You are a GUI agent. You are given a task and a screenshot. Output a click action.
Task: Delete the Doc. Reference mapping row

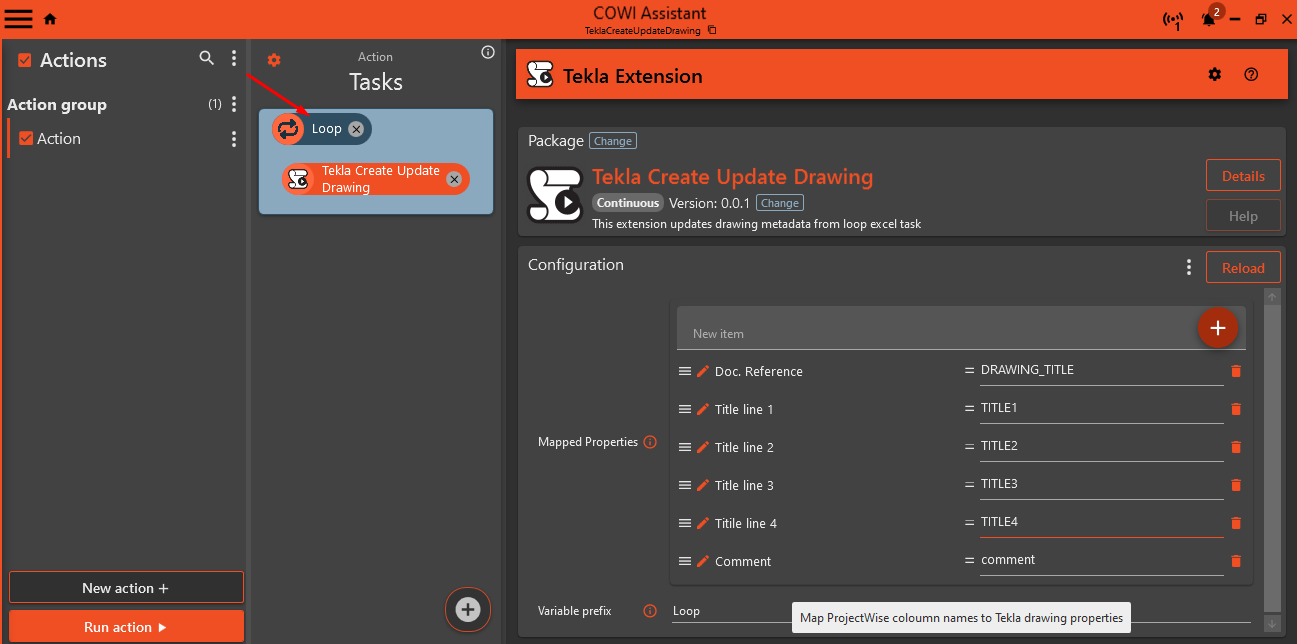coord(1235,371)
